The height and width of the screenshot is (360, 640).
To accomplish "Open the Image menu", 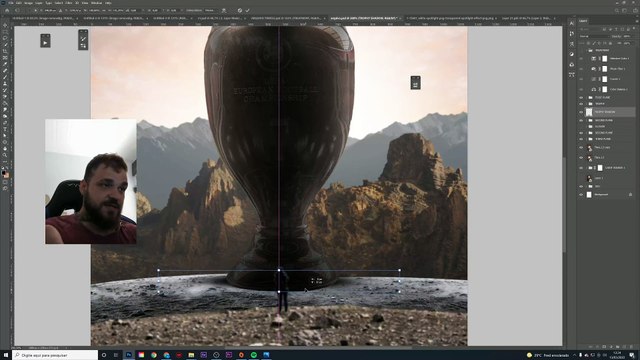I will click(28, 3).
